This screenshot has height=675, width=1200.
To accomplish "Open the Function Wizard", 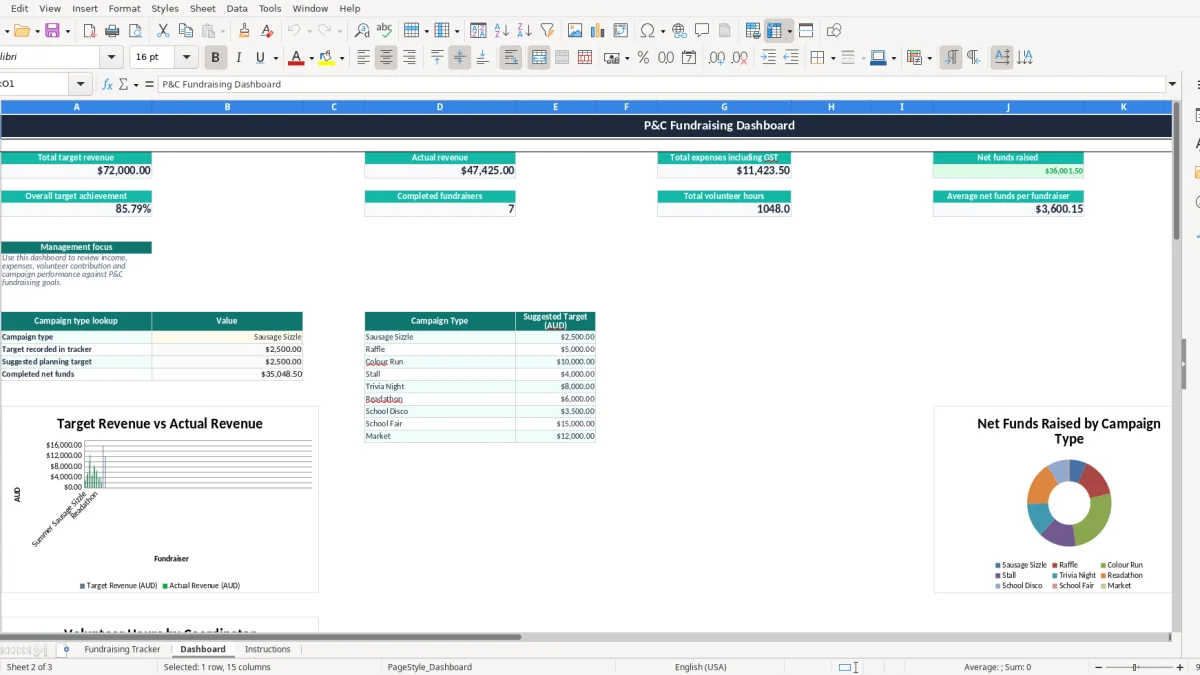I will [108, 84].
